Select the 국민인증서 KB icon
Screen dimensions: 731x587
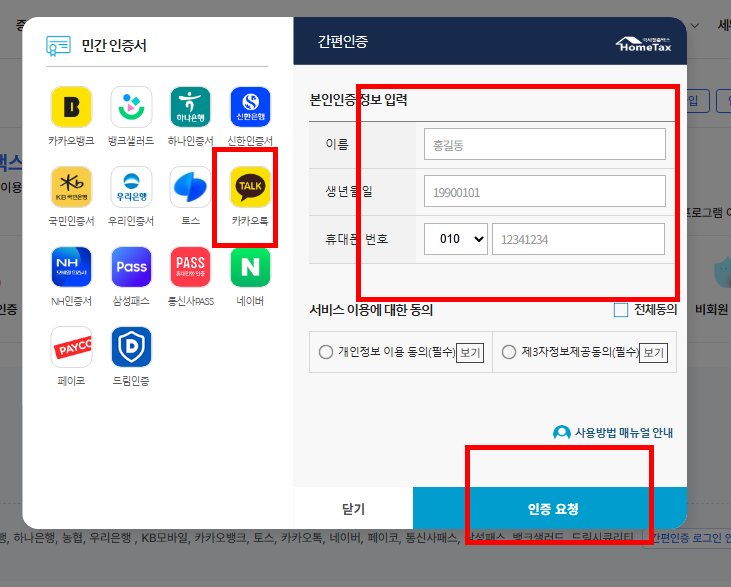tap(71, 187)
